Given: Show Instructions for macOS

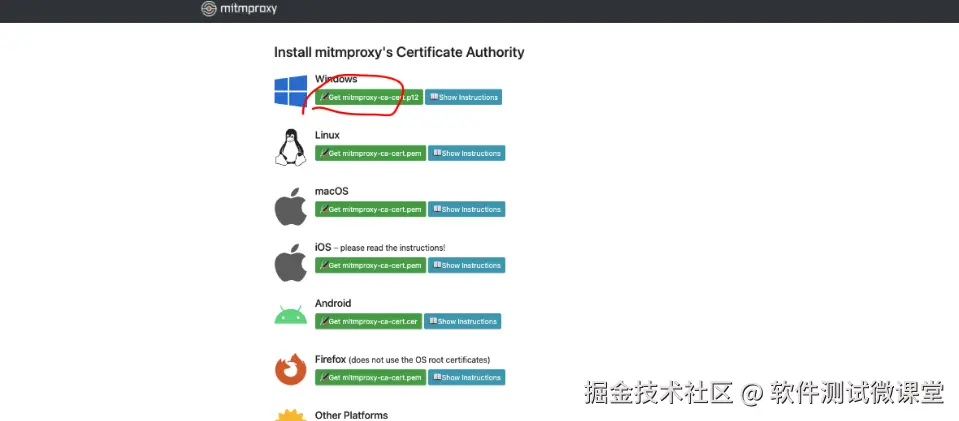Looking at the screenshot, I should (467, 209).
